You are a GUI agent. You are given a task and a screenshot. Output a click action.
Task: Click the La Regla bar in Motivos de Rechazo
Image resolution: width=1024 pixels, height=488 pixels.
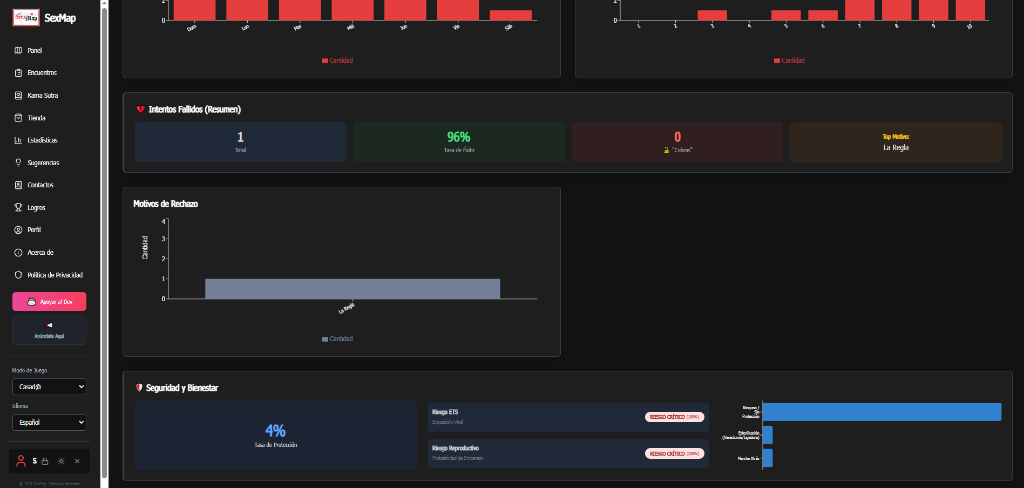[353, 289]
